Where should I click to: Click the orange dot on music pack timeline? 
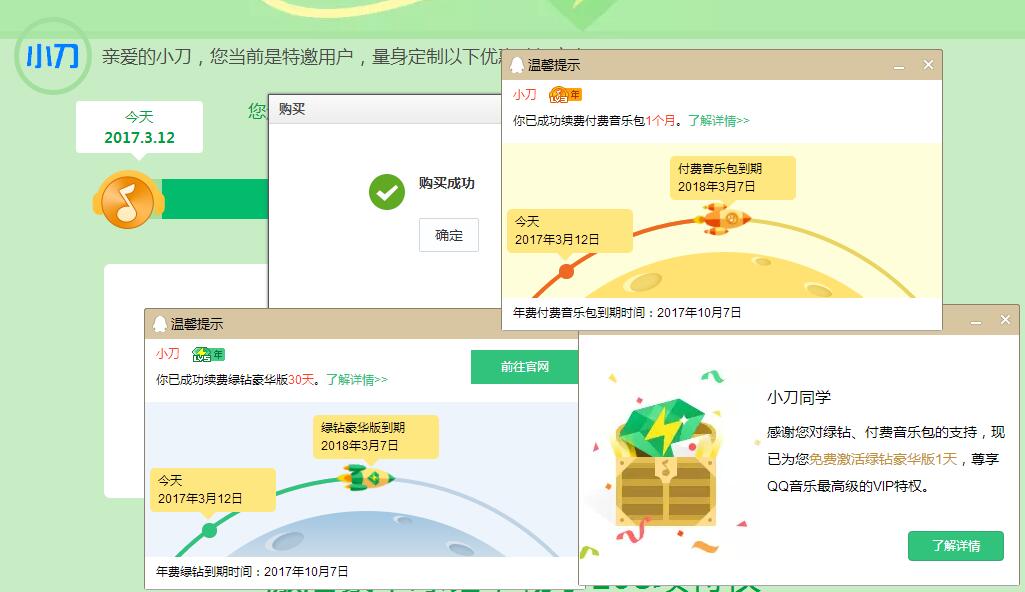coord(567,271)
